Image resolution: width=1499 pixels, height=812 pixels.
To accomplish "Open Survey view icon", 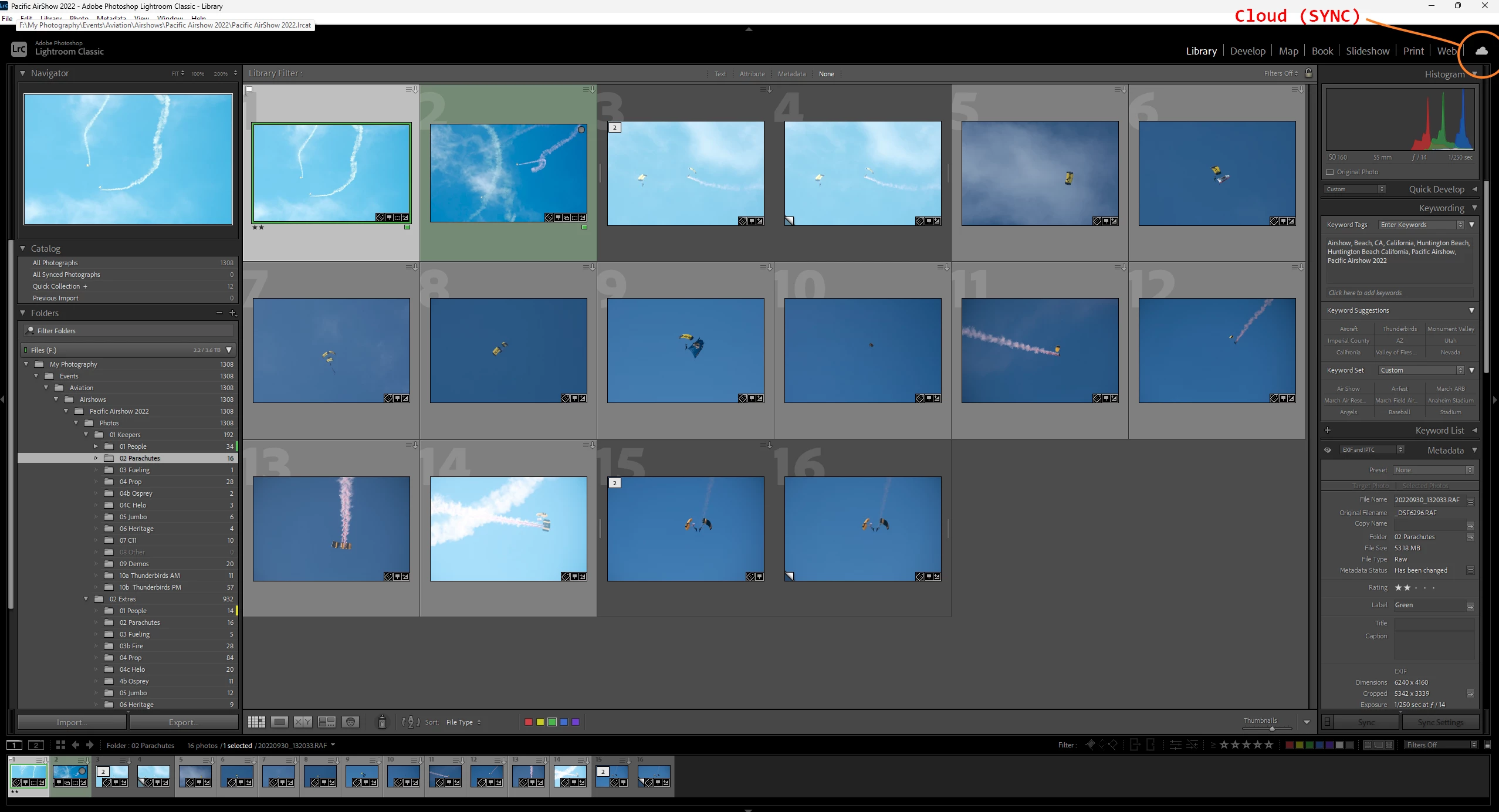I will tap(326, 722).
